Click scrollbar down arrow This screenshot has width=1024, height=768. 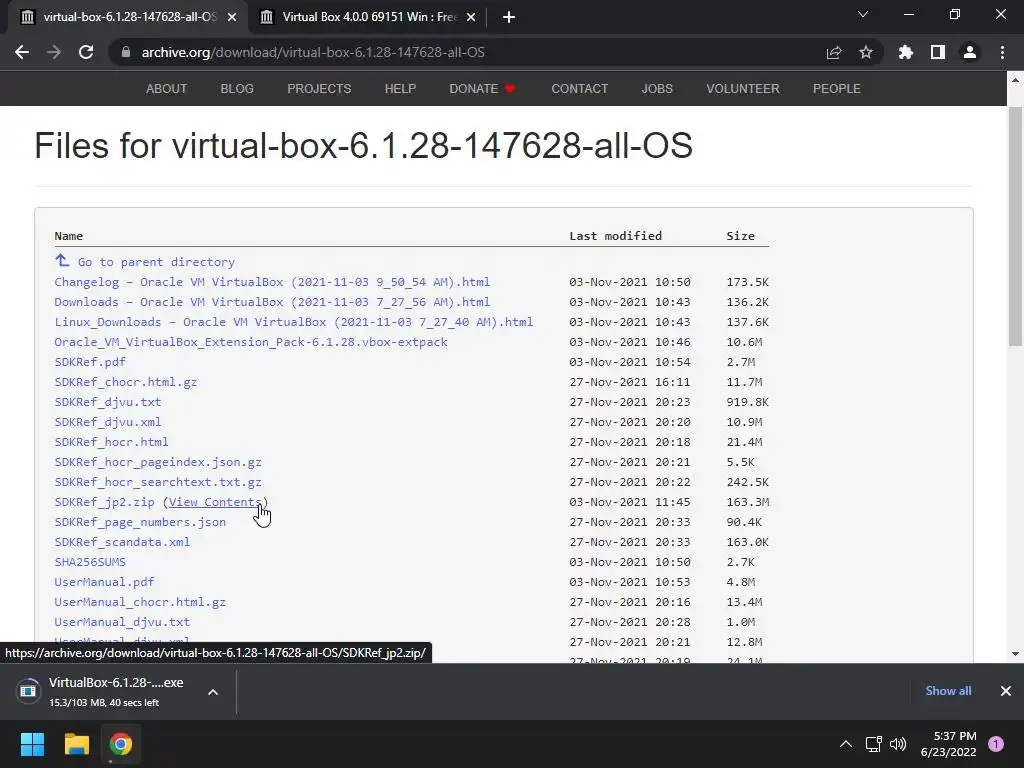tap(1015, 653)
